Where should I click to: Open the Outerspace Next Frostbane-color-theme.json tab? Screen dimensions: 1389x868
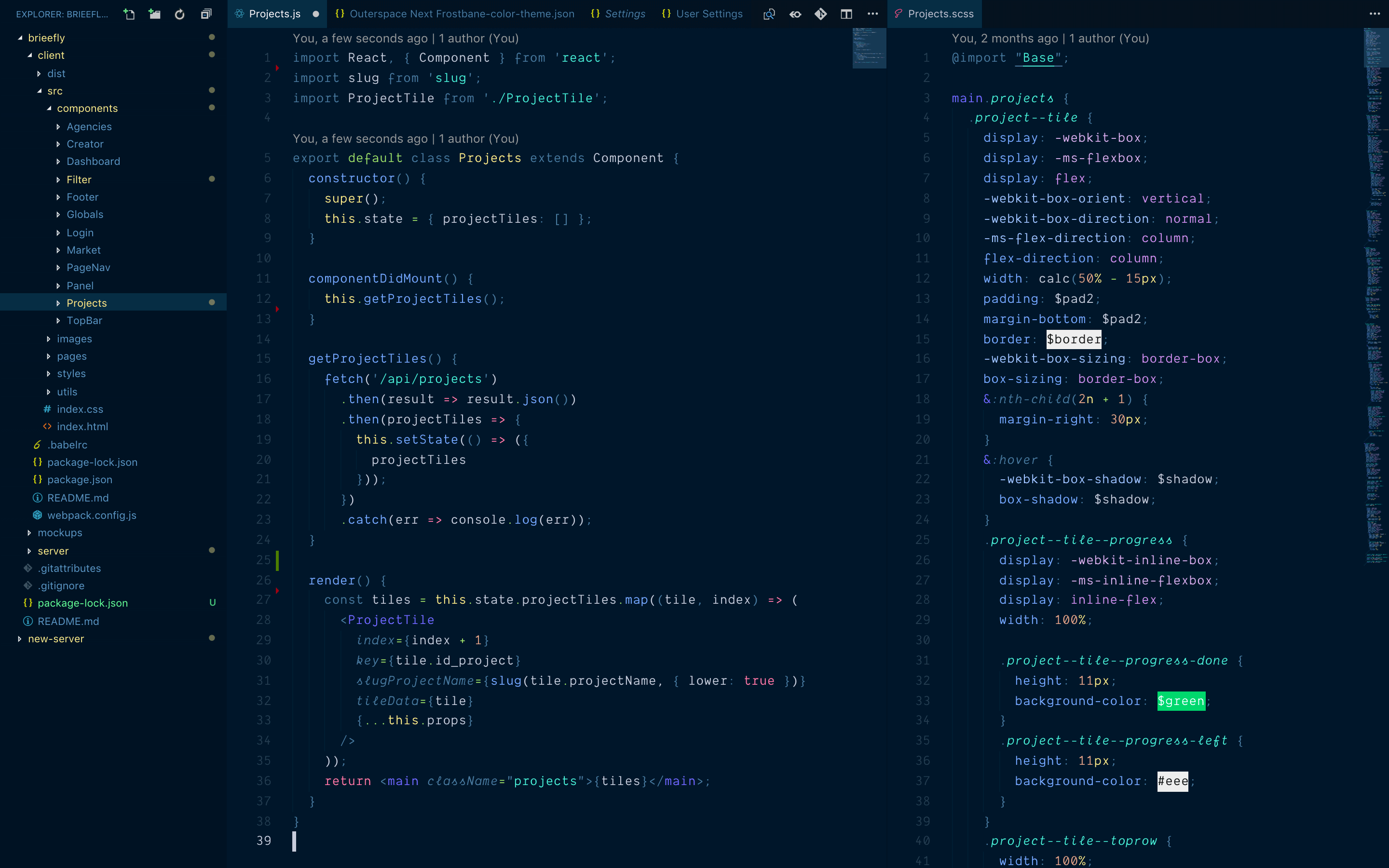coord(461,14)
